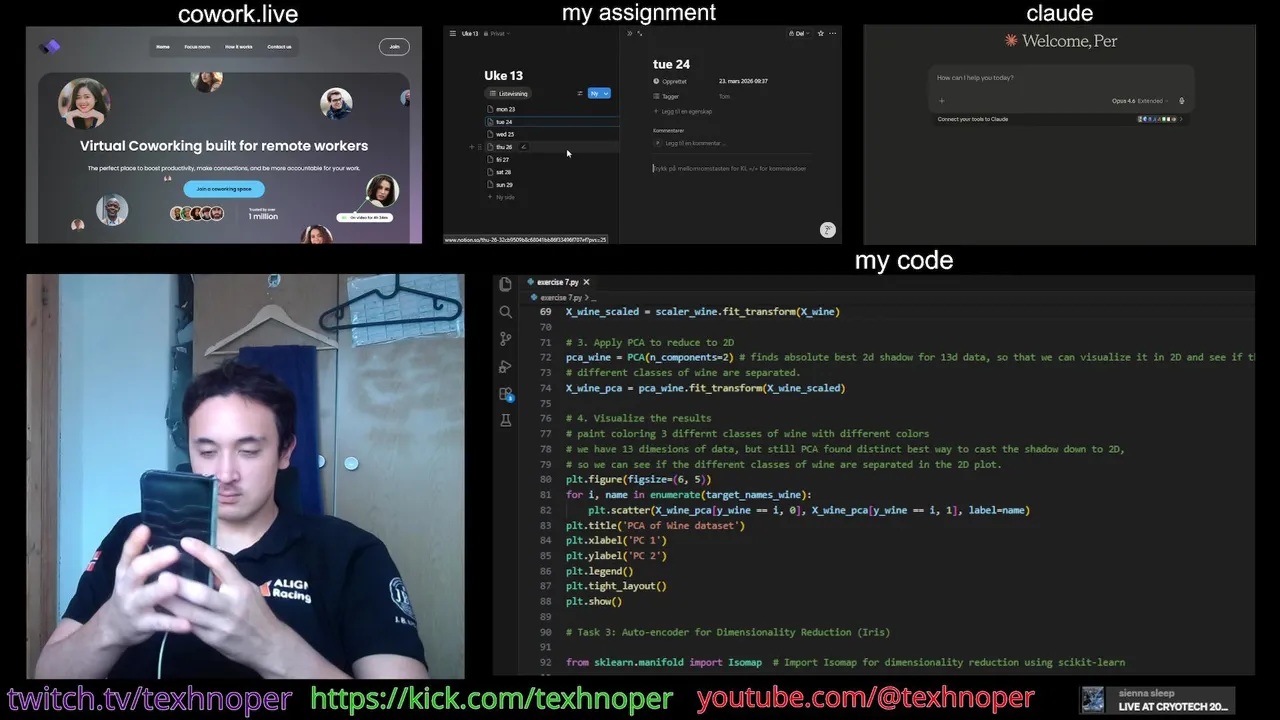The image size is (1280, 720).
Task: Expand the arrow on the Ny button
Action: [606, 93]
